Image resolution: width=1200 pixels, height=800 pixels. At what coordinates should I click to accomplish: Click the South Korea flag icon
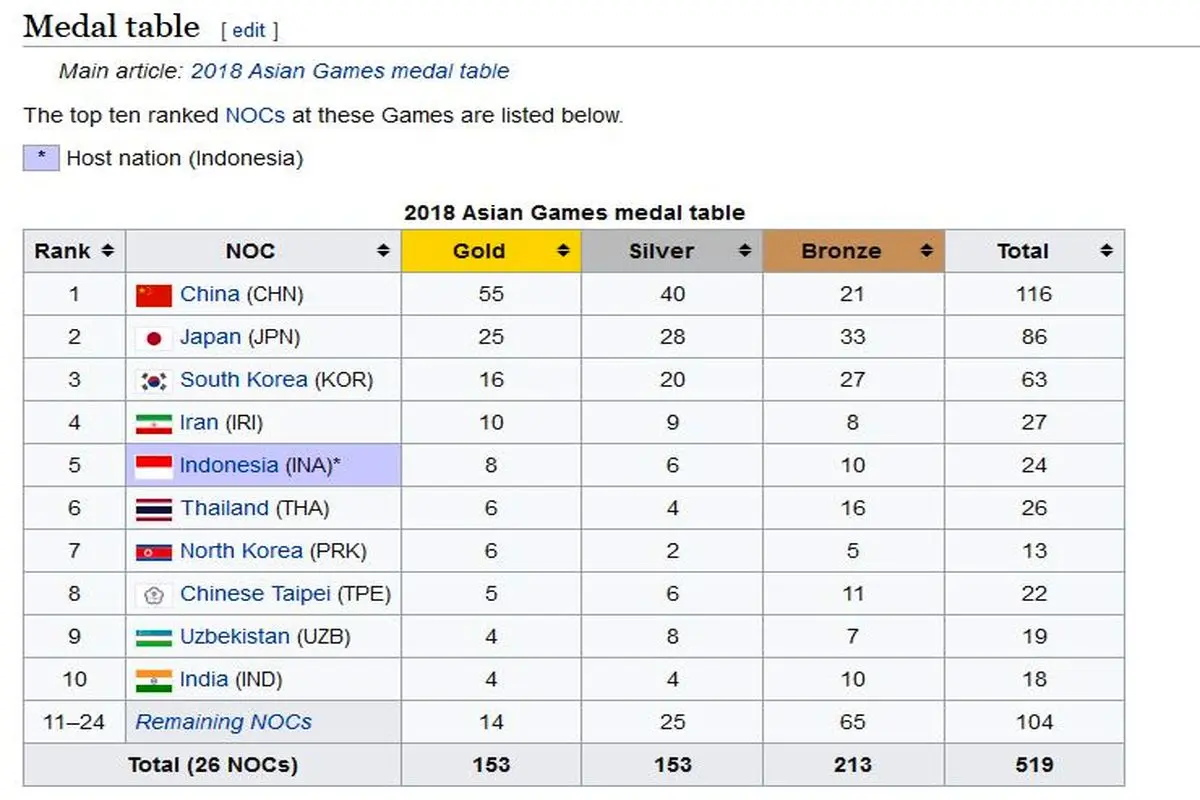pyautogui.click(x=154, y=381)
